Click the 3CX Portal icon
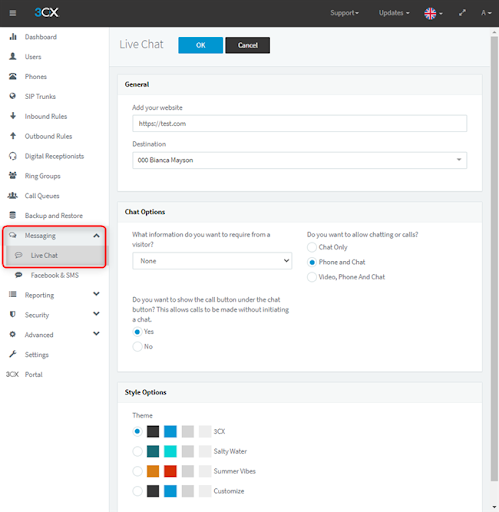Image resolution: width=499 pixels, height=512 pixels. (12, 374)
